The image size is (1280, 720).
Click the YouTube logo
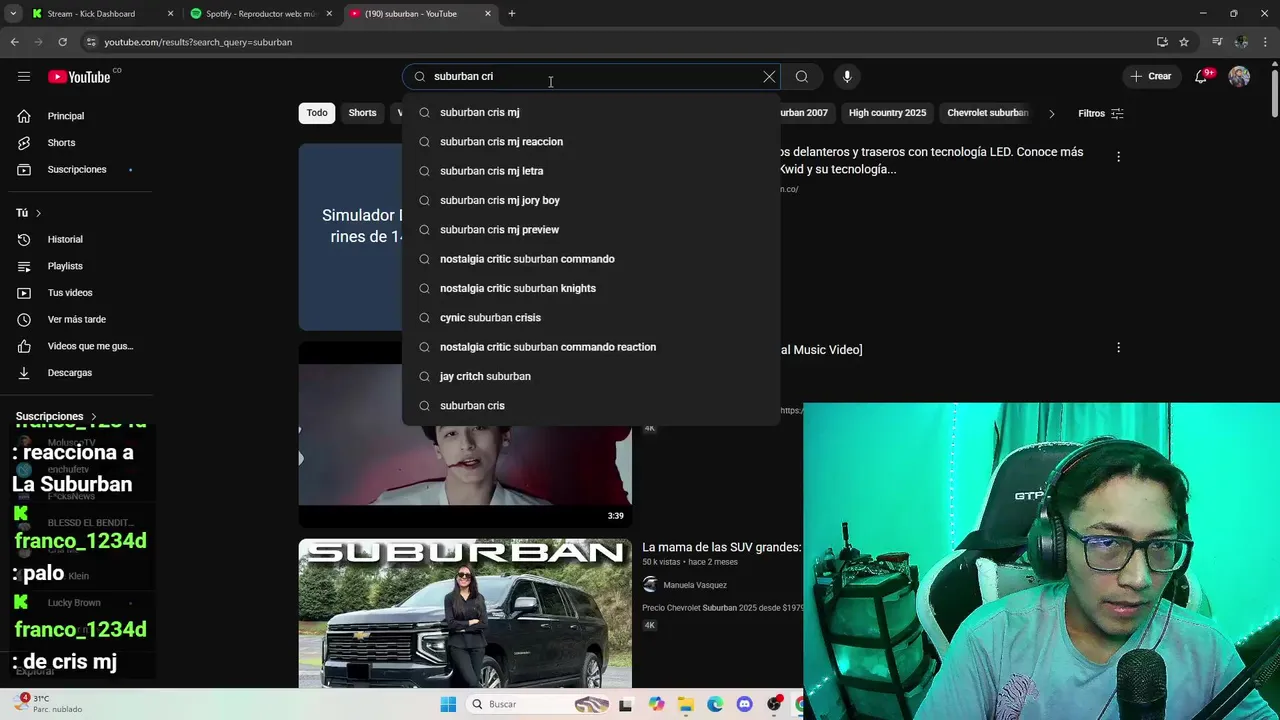tap(80, 77)
